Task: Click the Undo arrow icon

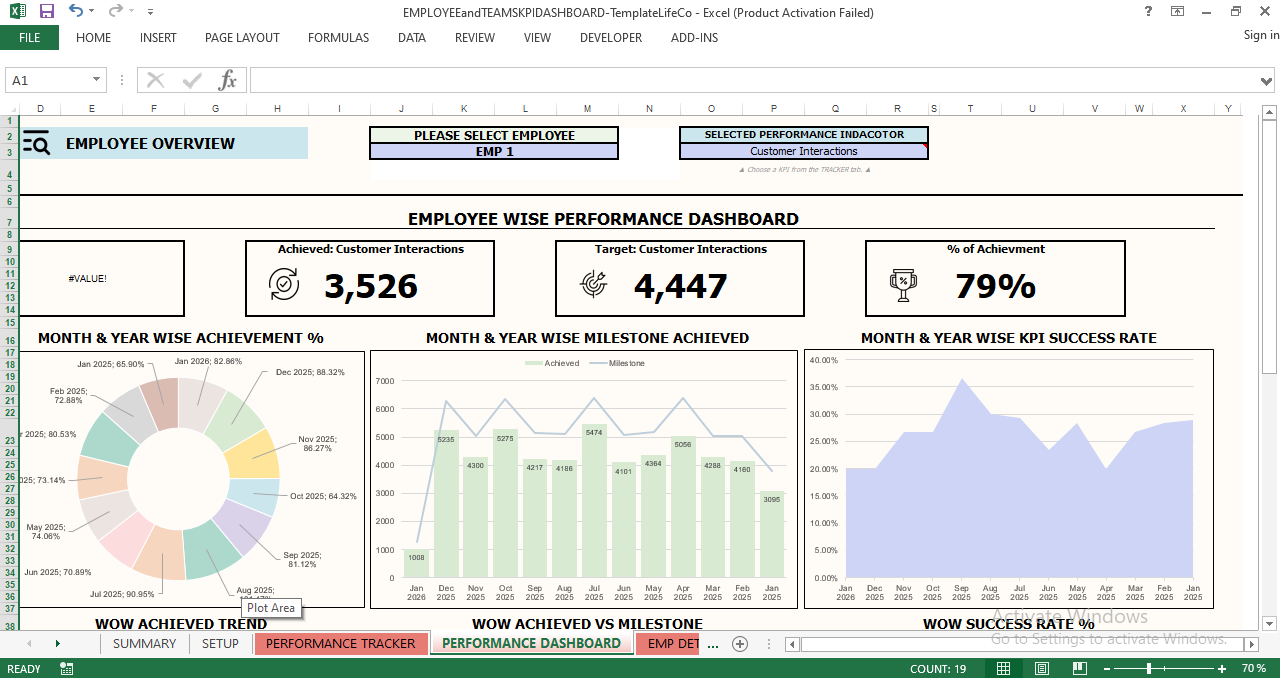Action: (75, 11)
